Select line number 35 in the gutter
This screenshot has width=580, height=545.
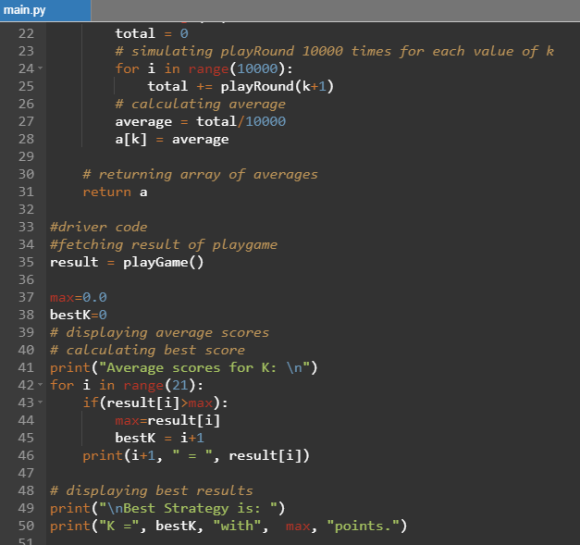(x=26, y=262)
